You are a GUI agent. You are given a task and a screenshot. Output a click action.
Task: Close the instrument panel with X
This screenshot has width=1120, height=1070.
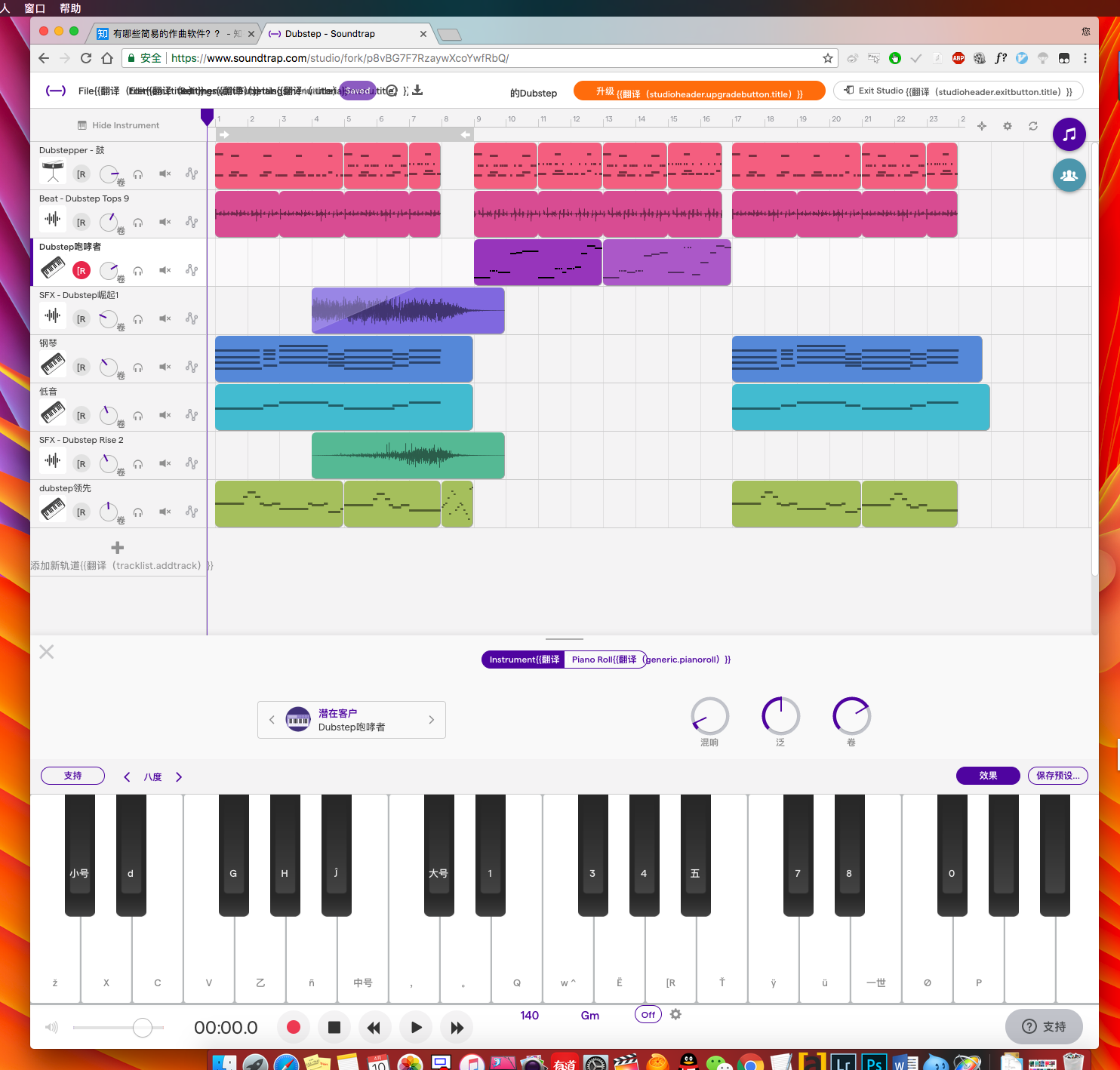click(x=47, y=652)
